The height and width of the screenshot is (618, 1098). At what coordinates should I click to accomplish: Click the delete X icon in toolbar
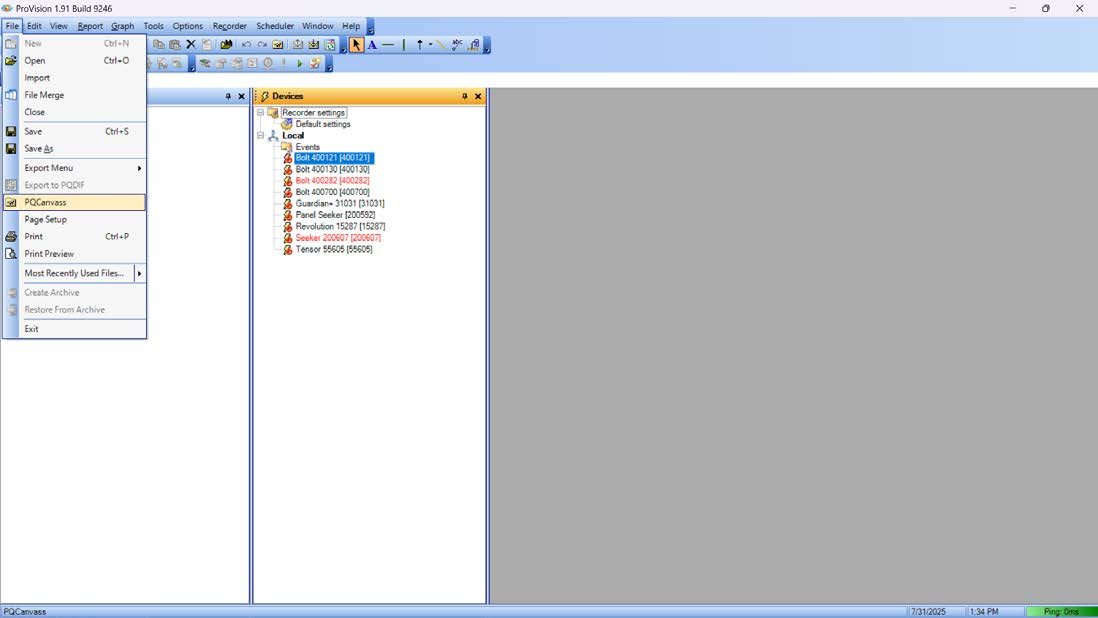pyautogui.click(x=191, y=45)
